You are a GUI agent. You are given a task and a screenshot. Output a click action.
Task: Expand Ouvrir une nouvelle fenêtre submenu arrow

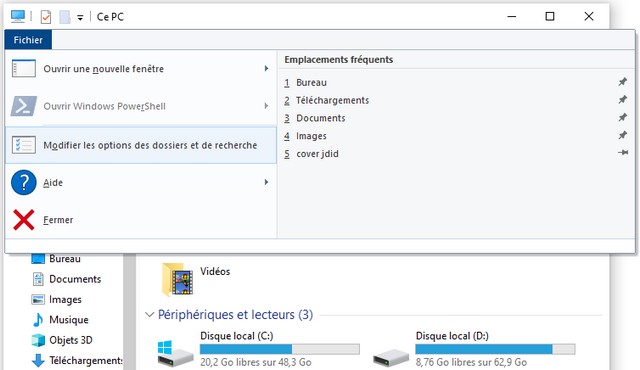pos(266,69)
